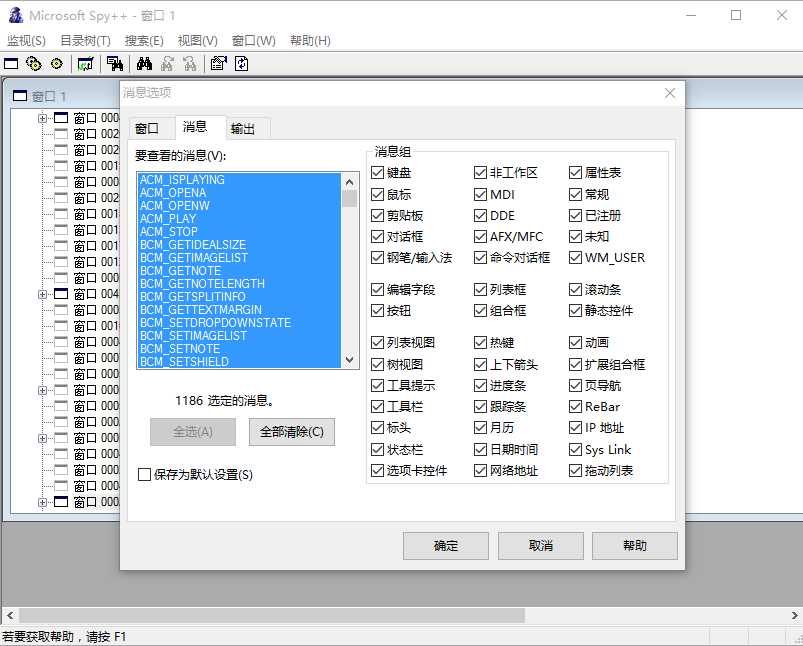Uncheck the WM_USER checkbox

coord(575,258)
